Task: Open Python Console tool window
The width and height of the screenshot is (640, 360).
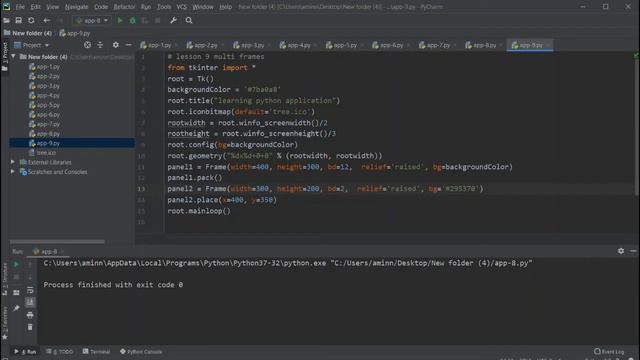Action: click(141, 351)
